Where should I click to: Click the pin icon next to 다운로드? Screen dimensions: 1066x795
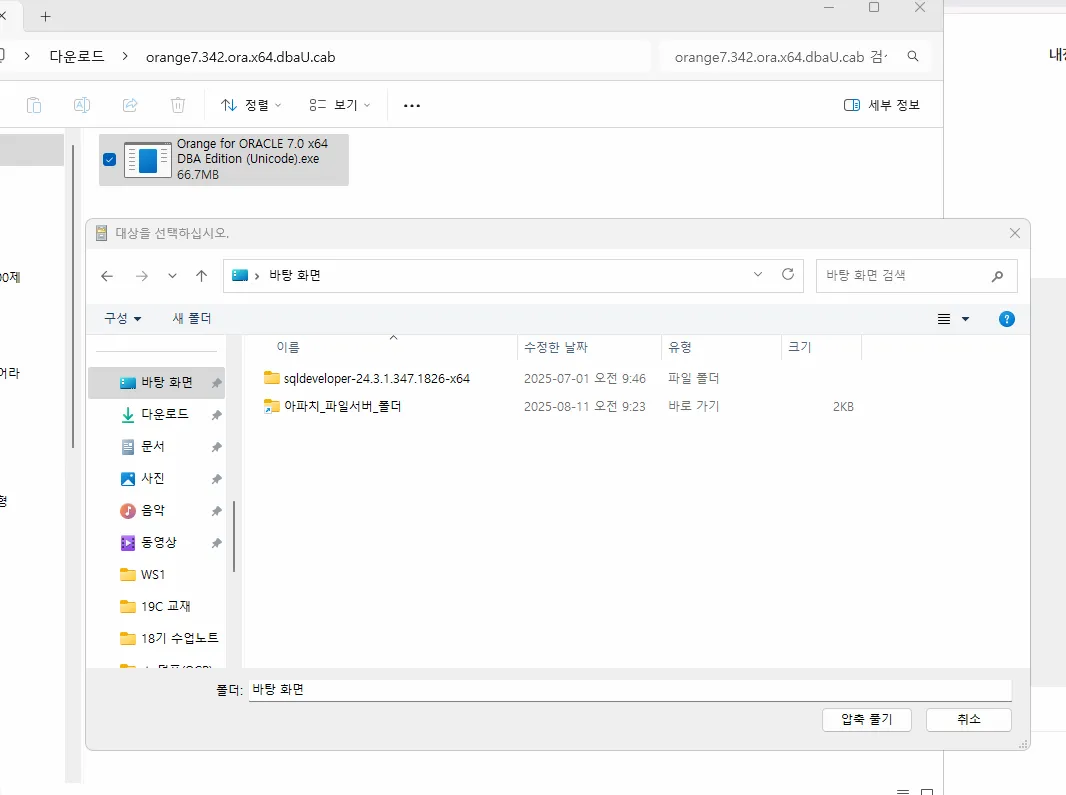coord(216,415)
